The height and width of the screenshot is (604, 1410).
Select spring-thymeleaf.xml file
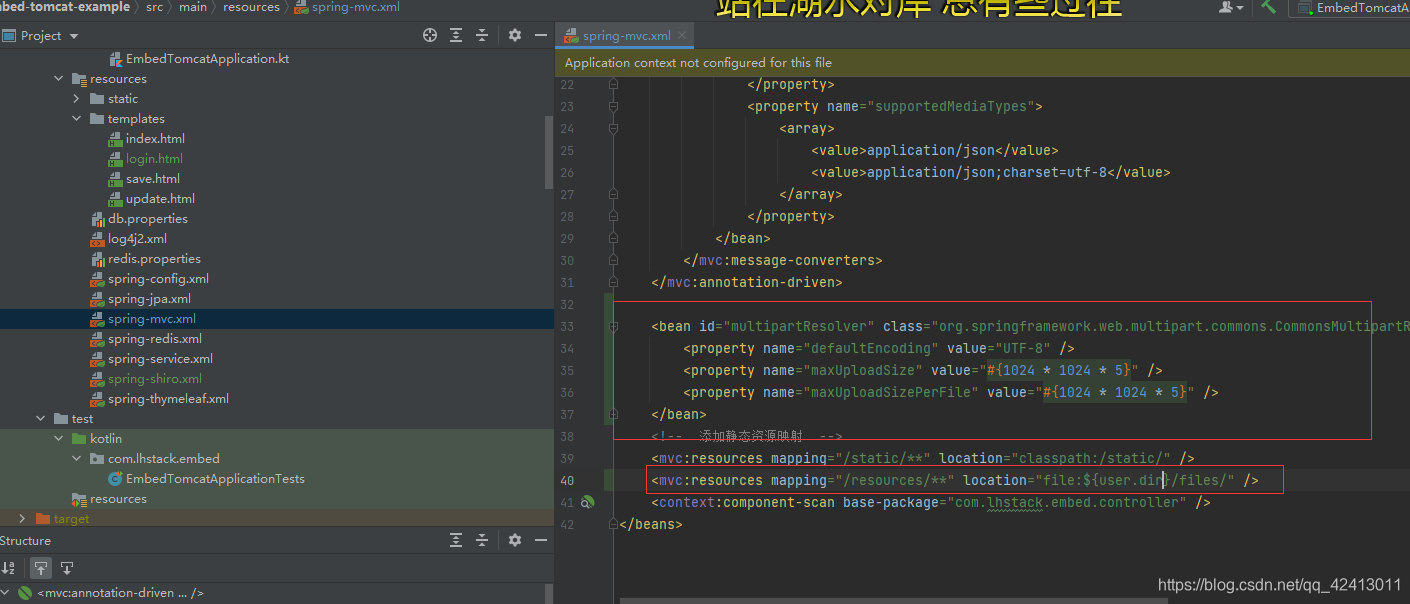168,399
